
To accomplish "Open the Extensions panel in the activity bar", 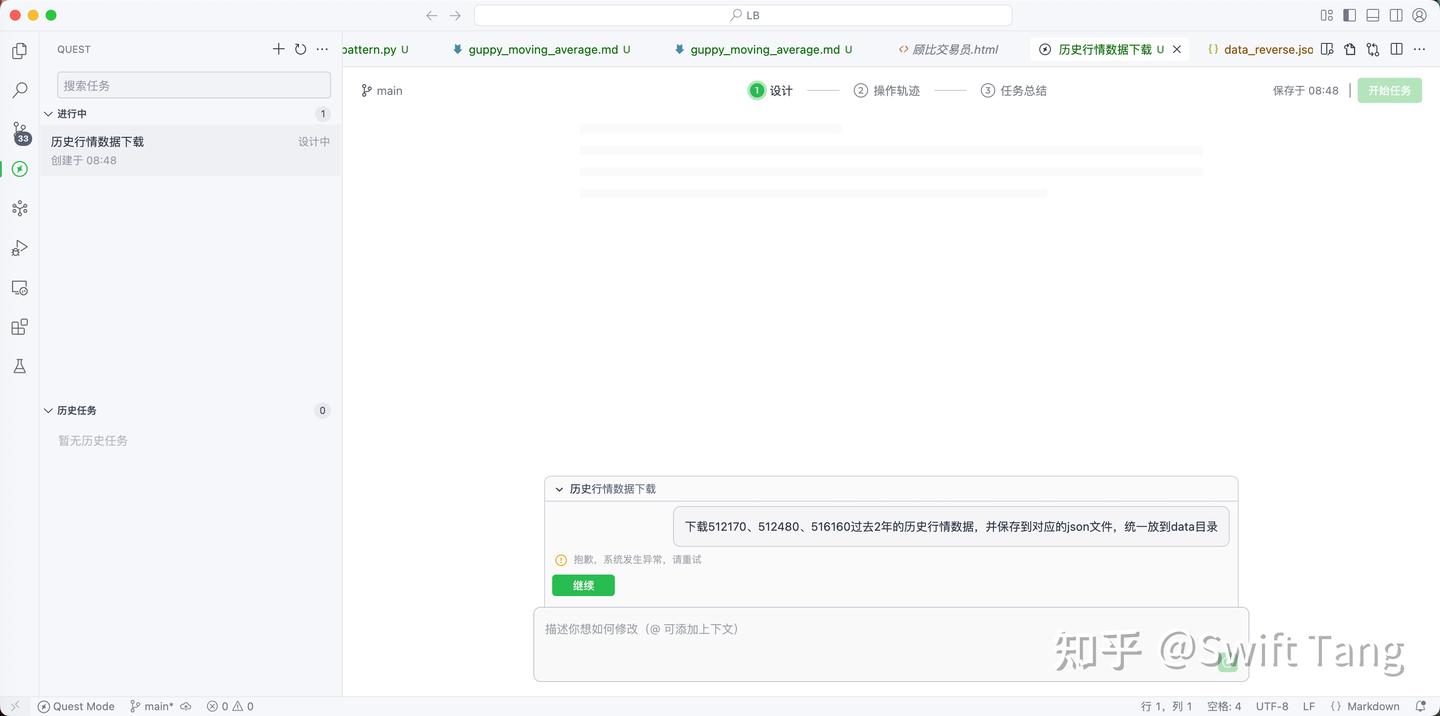I will pyautogui.click(x=19, y=326).
